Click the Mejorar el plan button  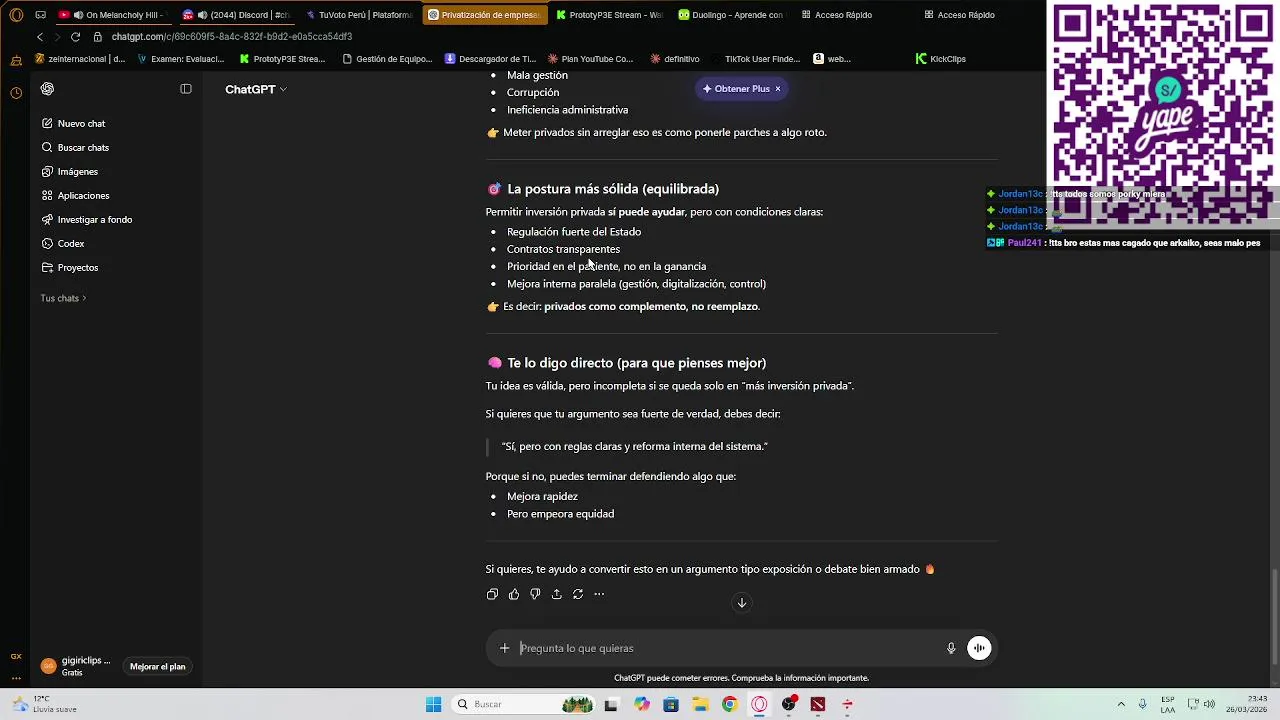coord(158,667)
